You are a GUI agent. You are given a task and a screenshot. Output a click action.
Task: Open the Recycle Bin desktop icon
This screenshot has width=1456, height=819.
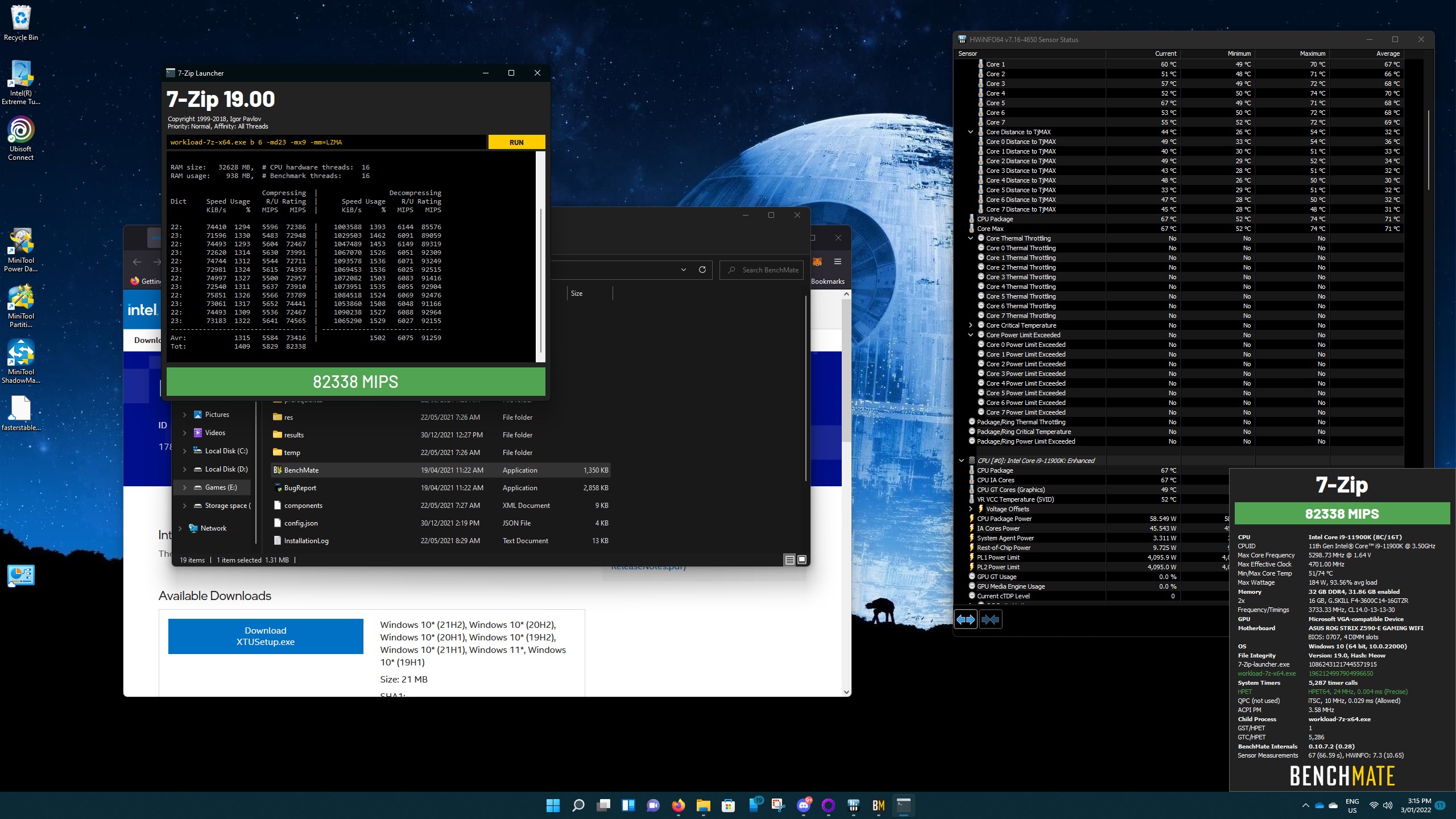(20, 23)
